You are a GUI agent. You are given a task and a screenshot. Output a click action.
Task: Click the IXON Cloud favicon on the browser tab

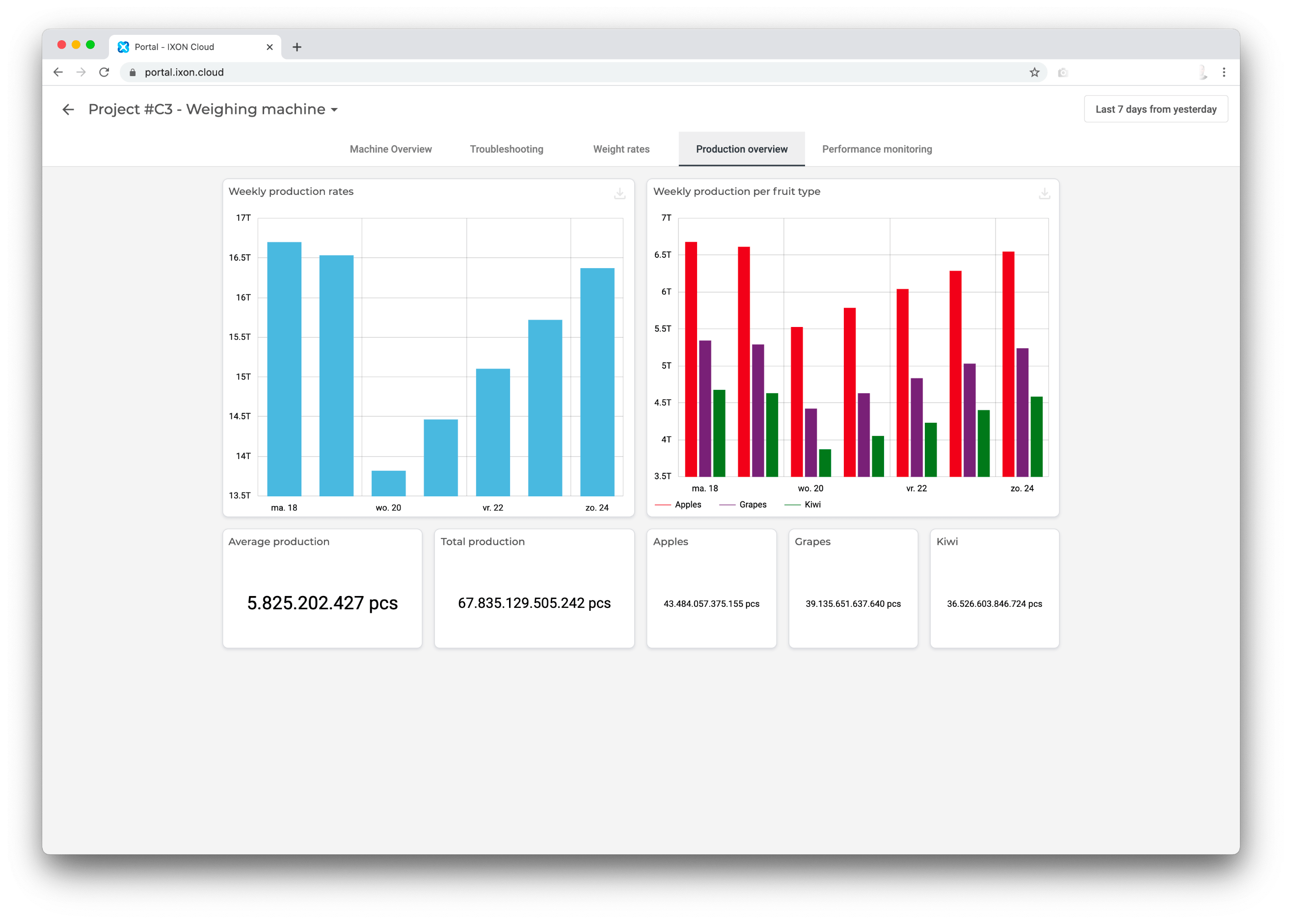pos(124,47)
